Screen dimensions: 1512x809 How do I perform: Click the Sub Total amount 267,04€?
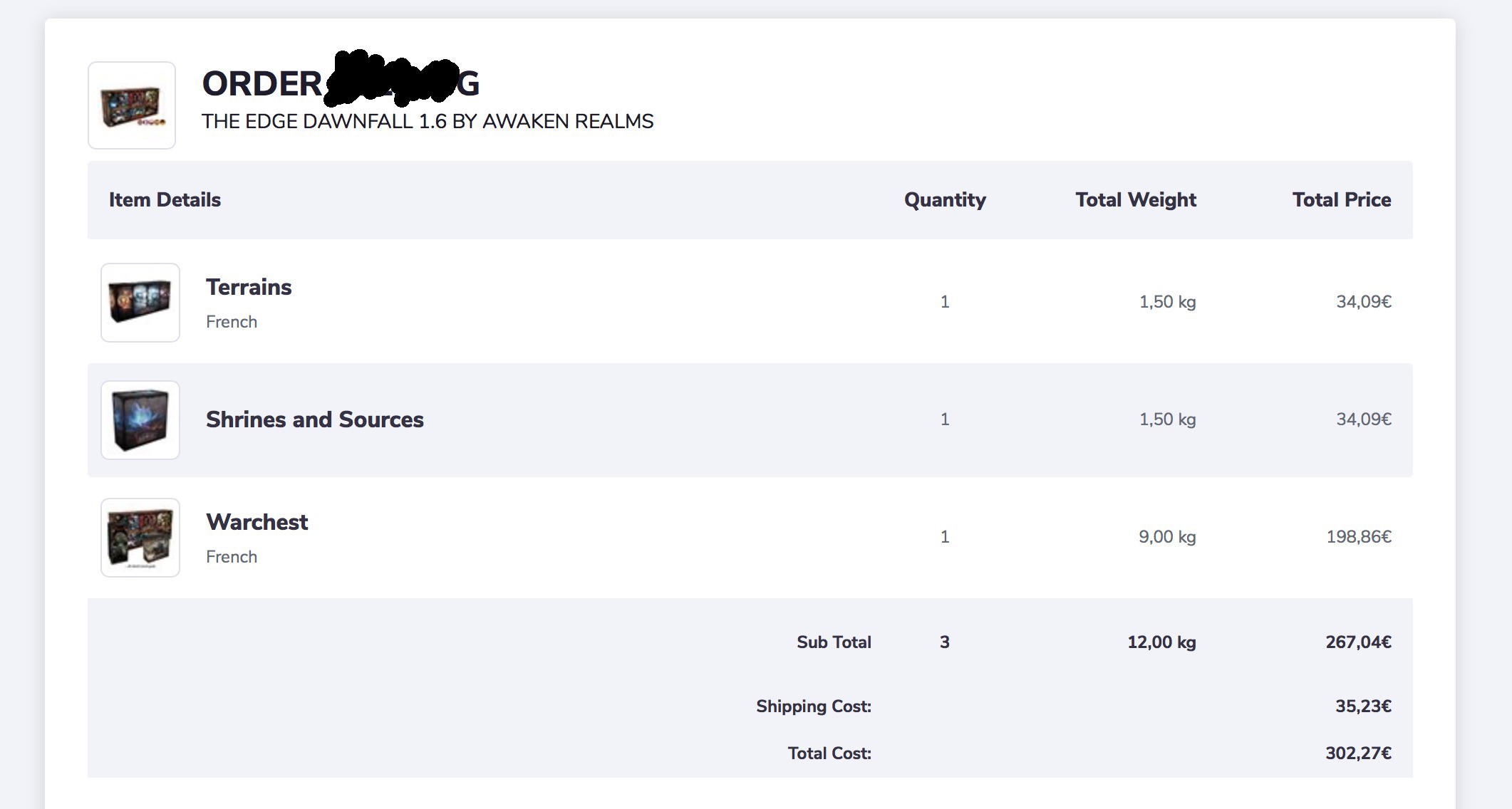(1358, 642)
